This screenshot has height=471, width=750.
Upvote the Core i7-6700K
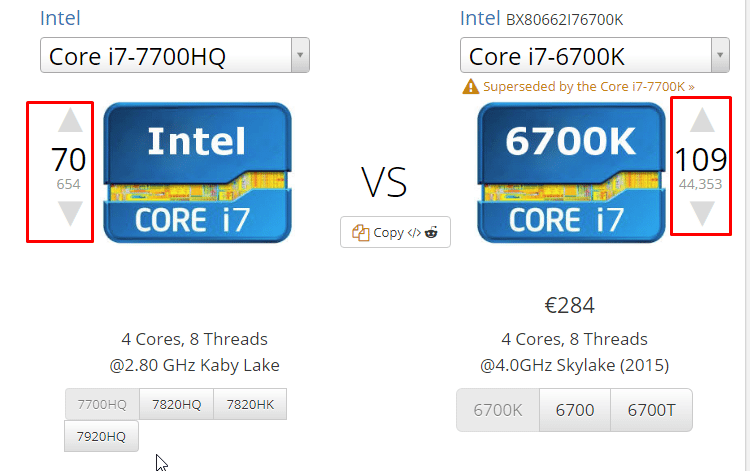[x=703, y=121]
